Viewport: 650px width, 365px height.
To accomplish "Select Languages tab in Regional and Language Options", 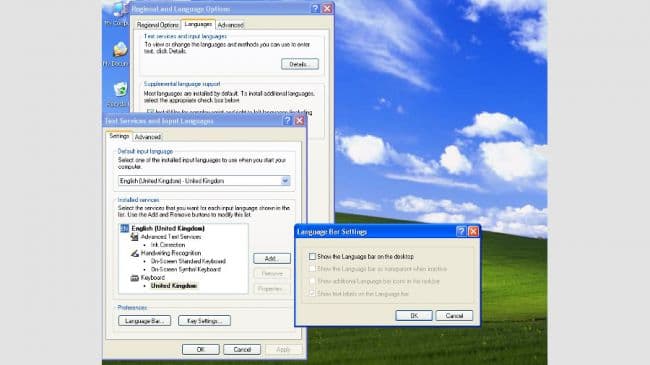I will coord(198,24).
